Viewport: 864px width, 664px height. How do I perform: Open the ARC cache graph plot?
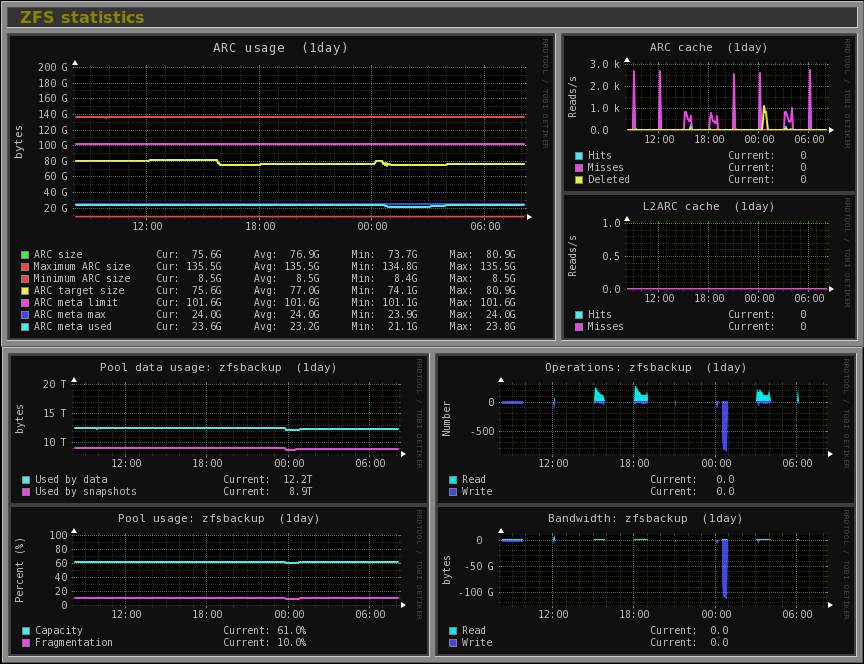click(x=727, y=97)
